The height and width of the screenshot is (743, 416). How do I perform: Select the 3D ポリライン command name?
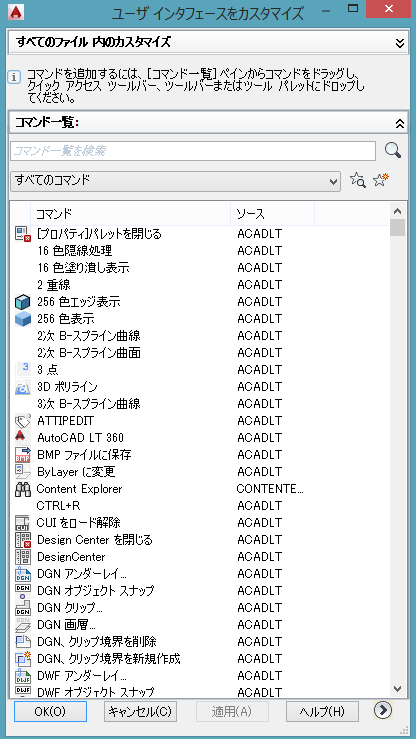pos(67,387)
